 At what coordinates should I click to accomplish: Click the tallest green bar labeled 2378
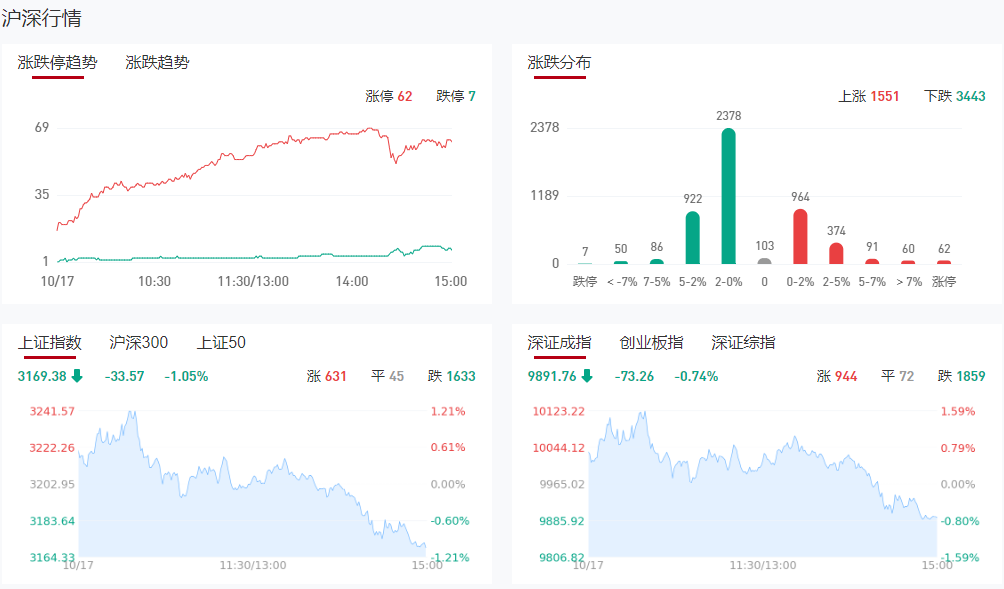[728, 196]
